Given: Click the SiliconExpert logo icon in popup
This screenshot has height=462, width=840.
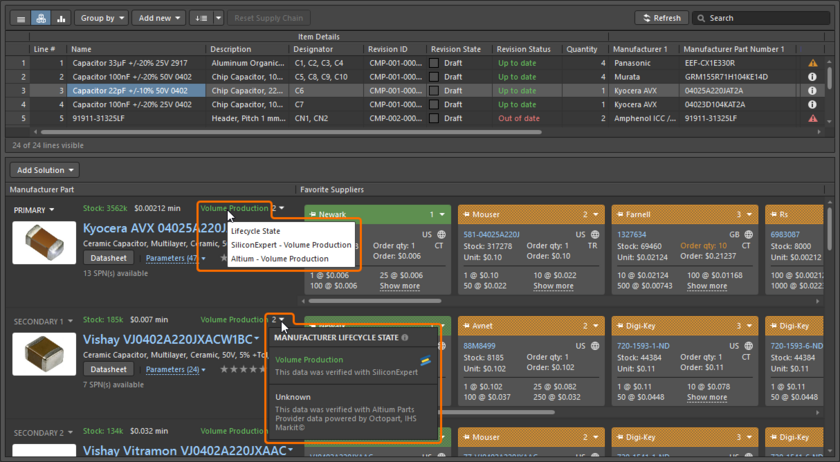Looking at the screenshot, I should (x=425, y=361).
